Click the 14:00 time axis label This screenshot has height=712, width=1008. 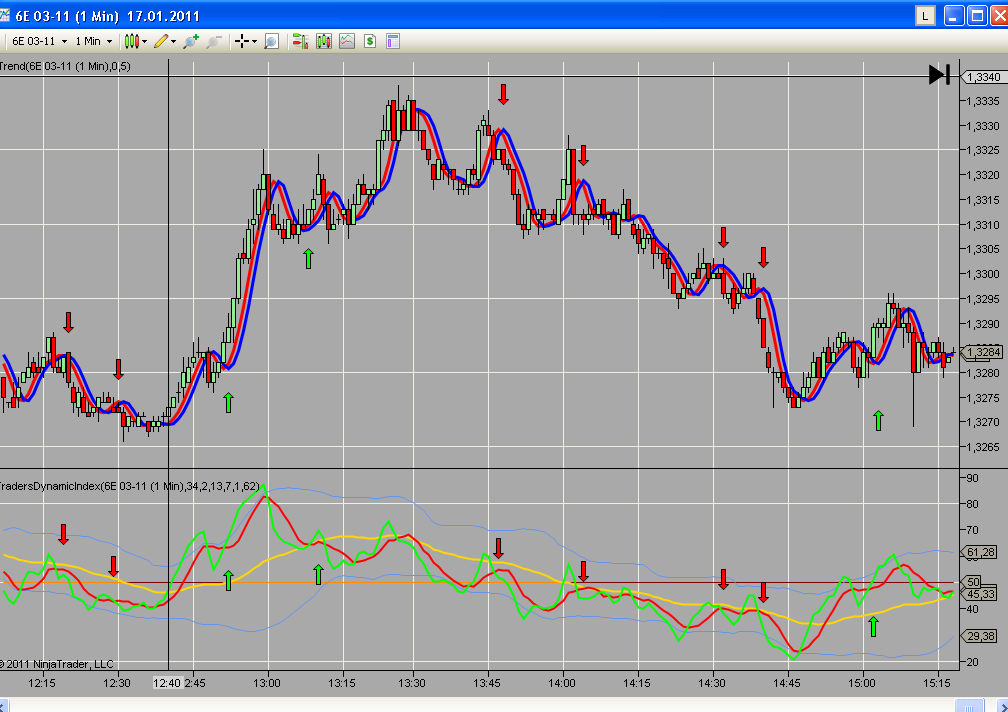[x=562, y=683]
